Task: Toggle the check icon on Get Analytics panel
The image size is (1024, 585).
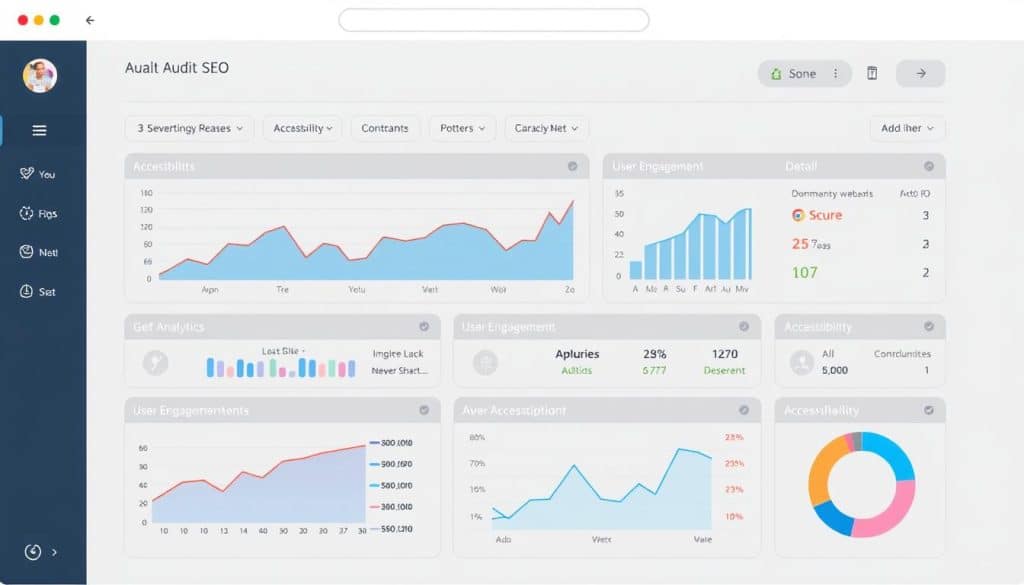Action: [x=424, y=326]
